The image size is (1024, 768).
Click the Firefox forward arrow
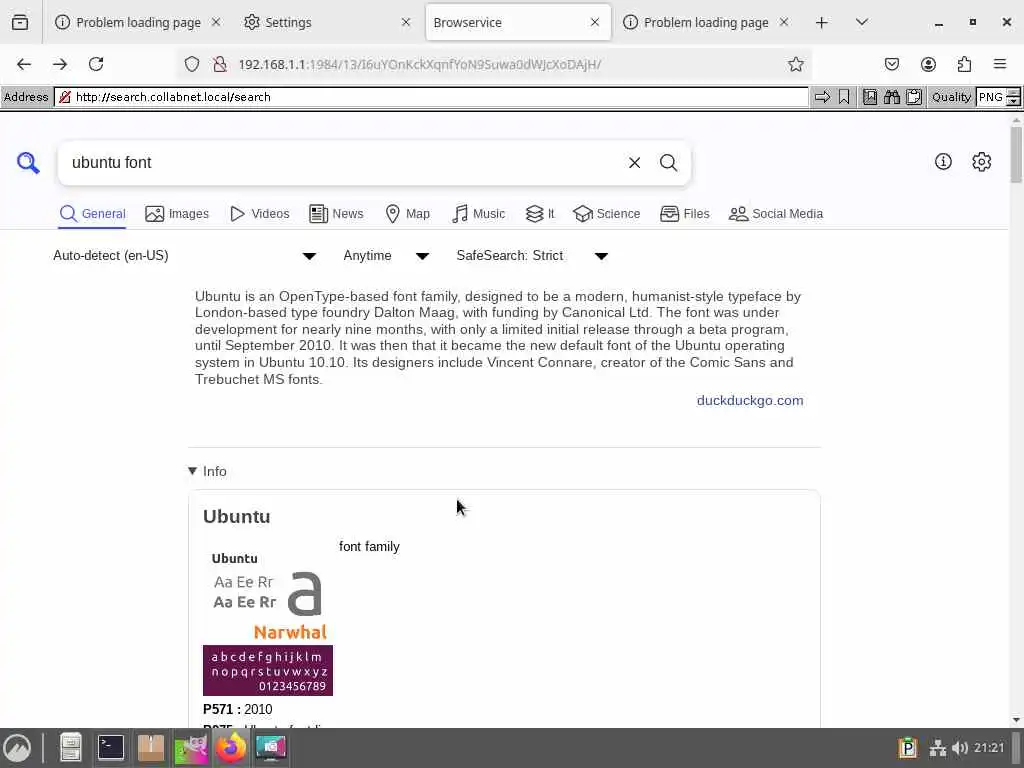60,64
